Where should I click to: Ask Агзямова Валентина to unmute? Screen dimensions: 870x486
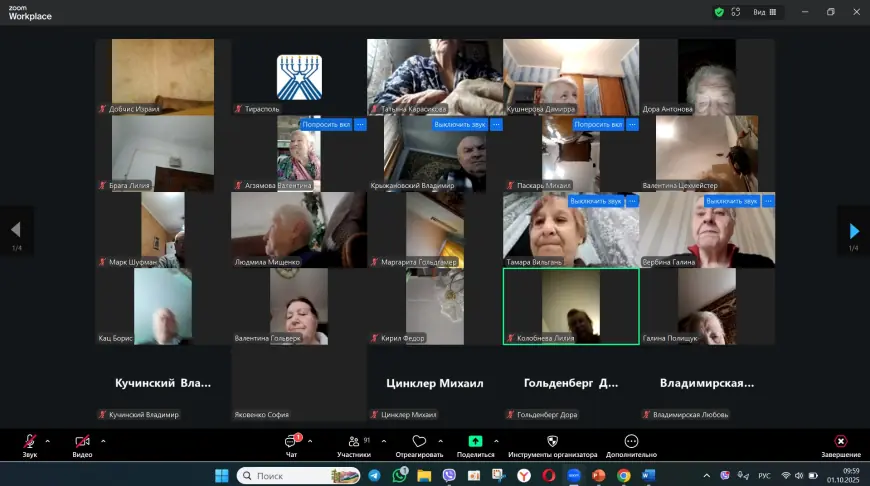pos(326,125)
